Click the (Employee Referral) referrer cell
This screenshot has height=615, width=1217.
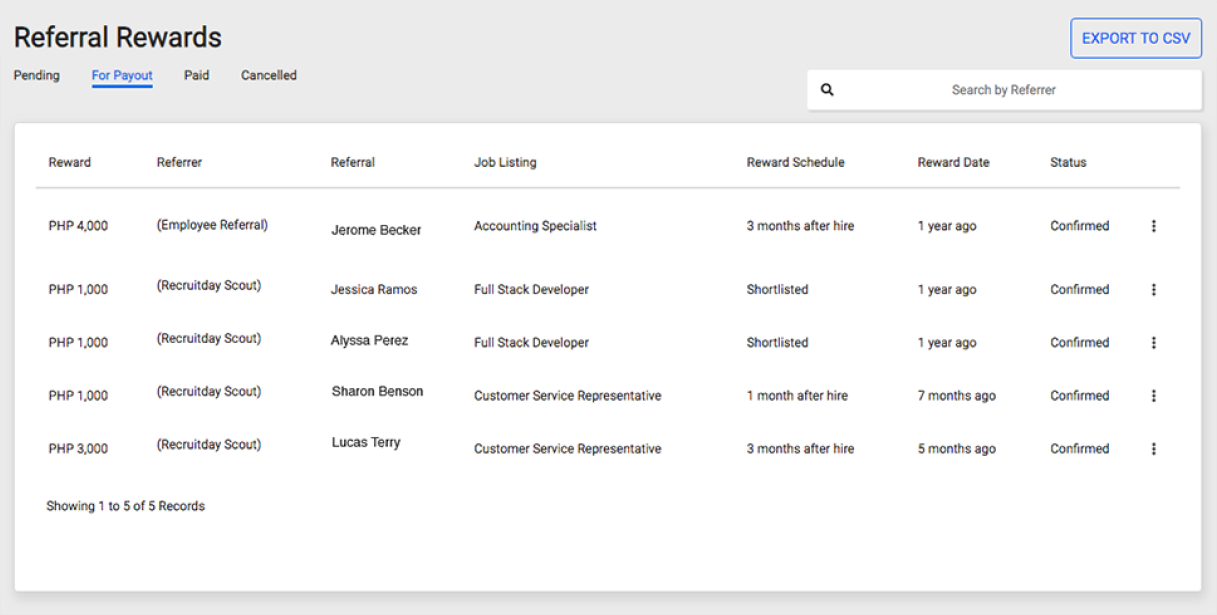(x=212, y=225)
